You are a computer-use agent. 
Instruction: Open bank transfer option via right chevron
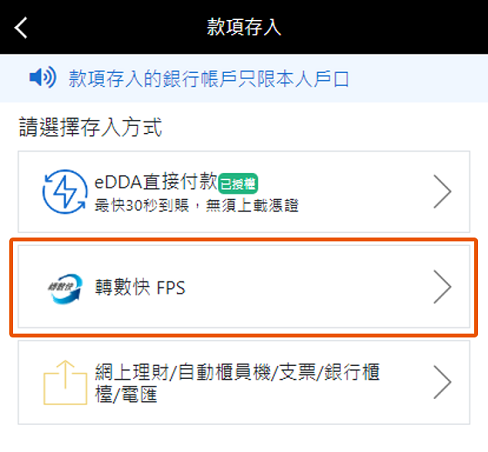(x=442, y=382)
